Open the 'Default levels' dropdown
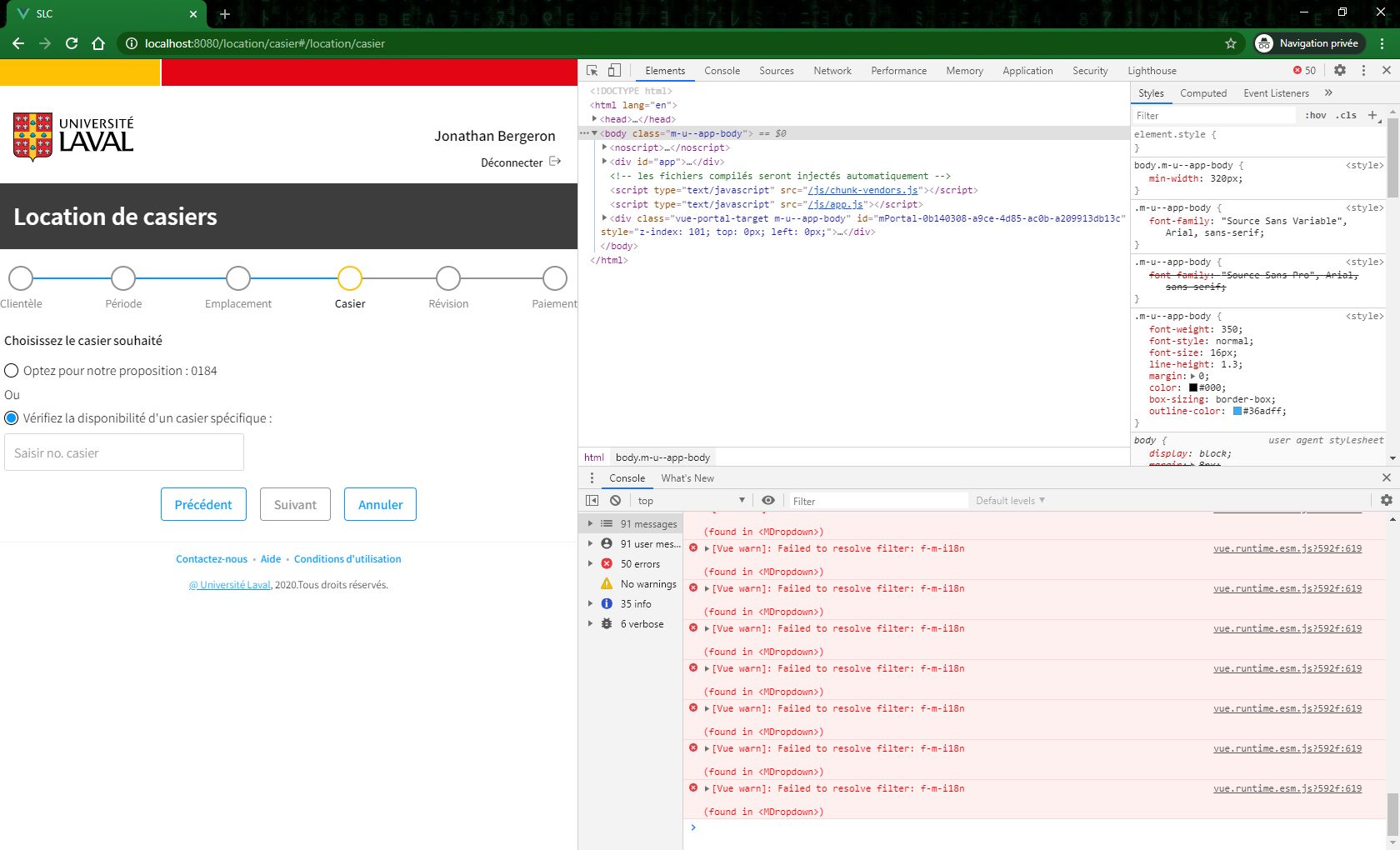Image resolution: width=1400 pixels, height=850 pixels. 1009,500
